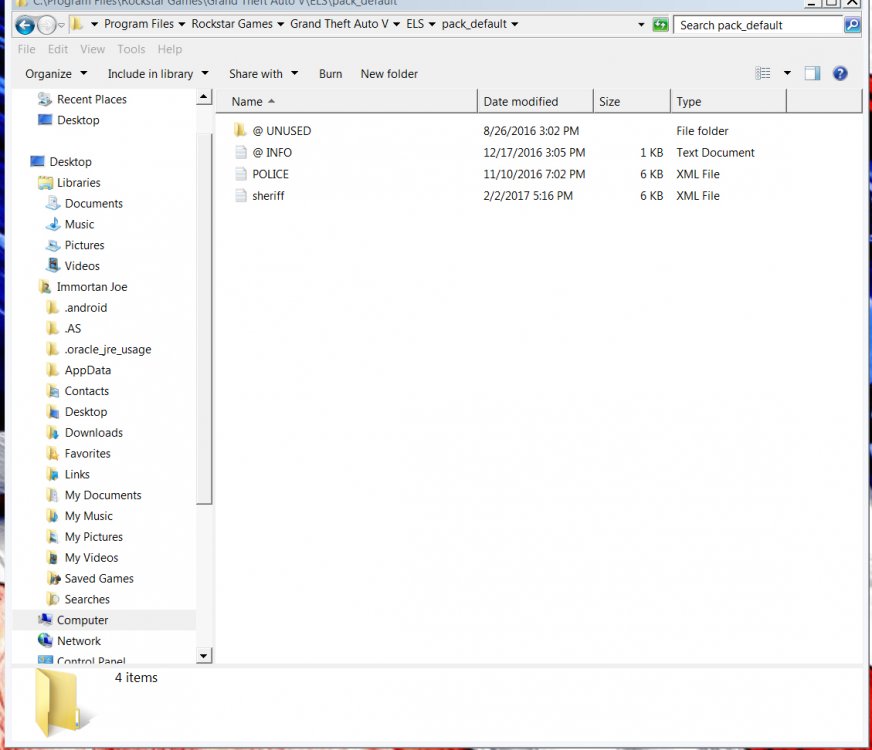Viewport: 872px width, 750px height.
Task: Click the Forward navigation arrow button
Action: pyautogui.click(x=47, y=25)
